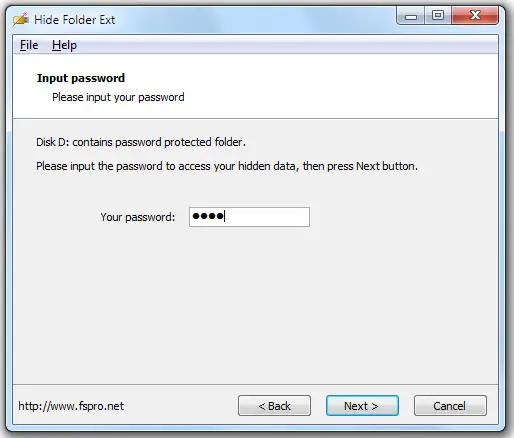Click the 'Please input your password' subtitle
The width and height of the screenshot is (514, 438).
pos(118,97)
